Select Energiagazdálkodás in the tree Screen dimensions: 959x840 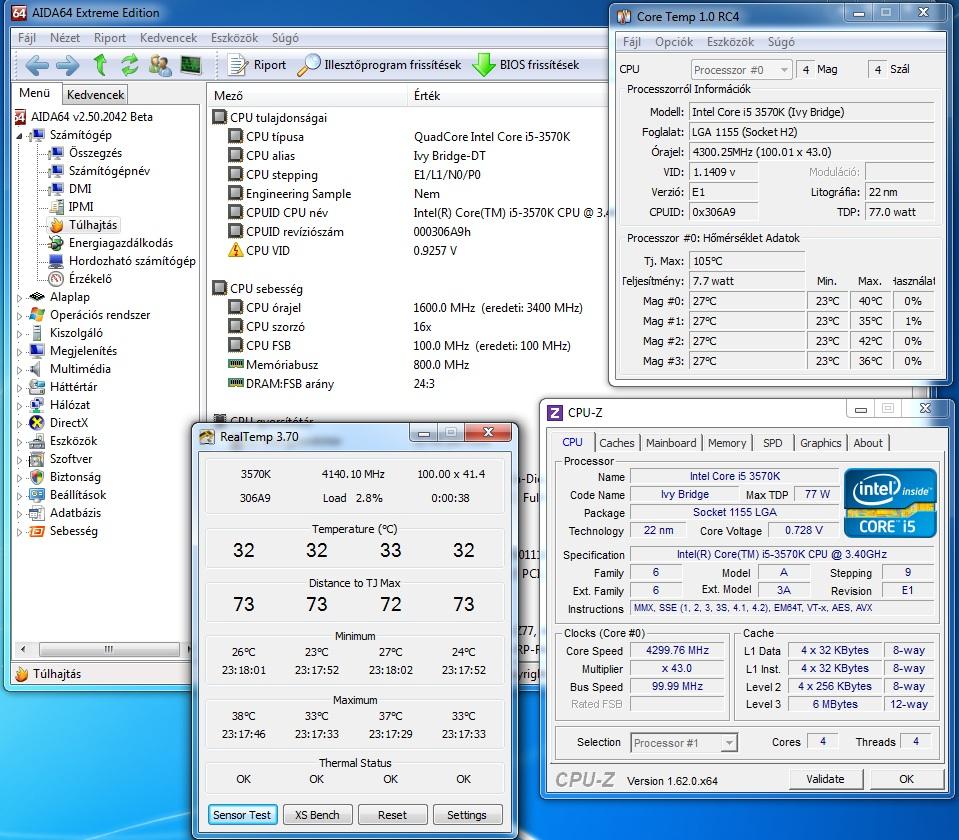click(120, 243)
